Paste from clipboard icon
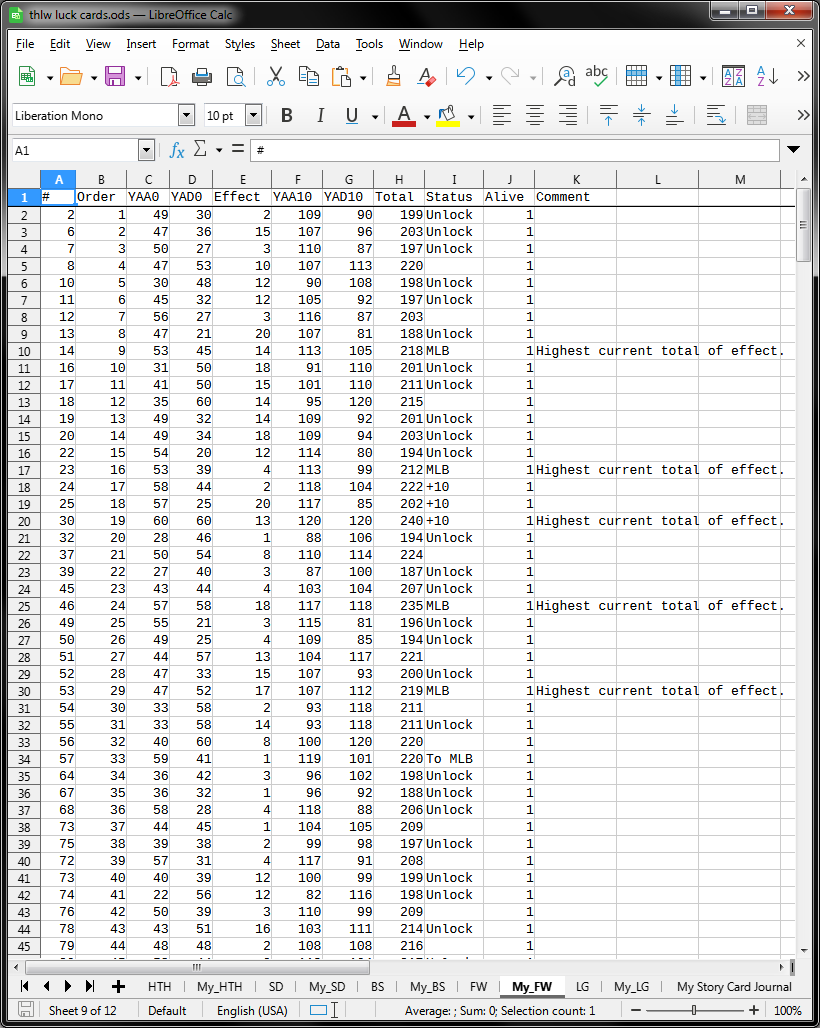 tap(342, 77)
